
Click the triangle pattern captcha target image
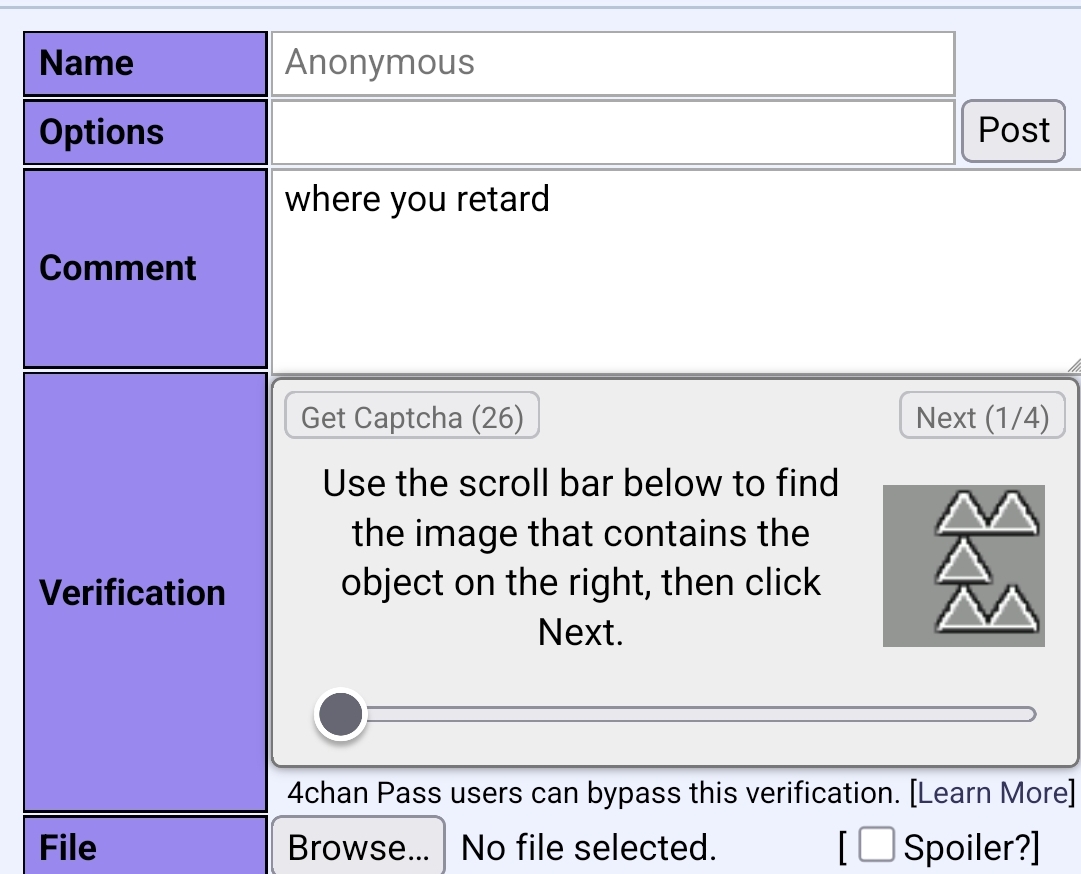point(964,566)
